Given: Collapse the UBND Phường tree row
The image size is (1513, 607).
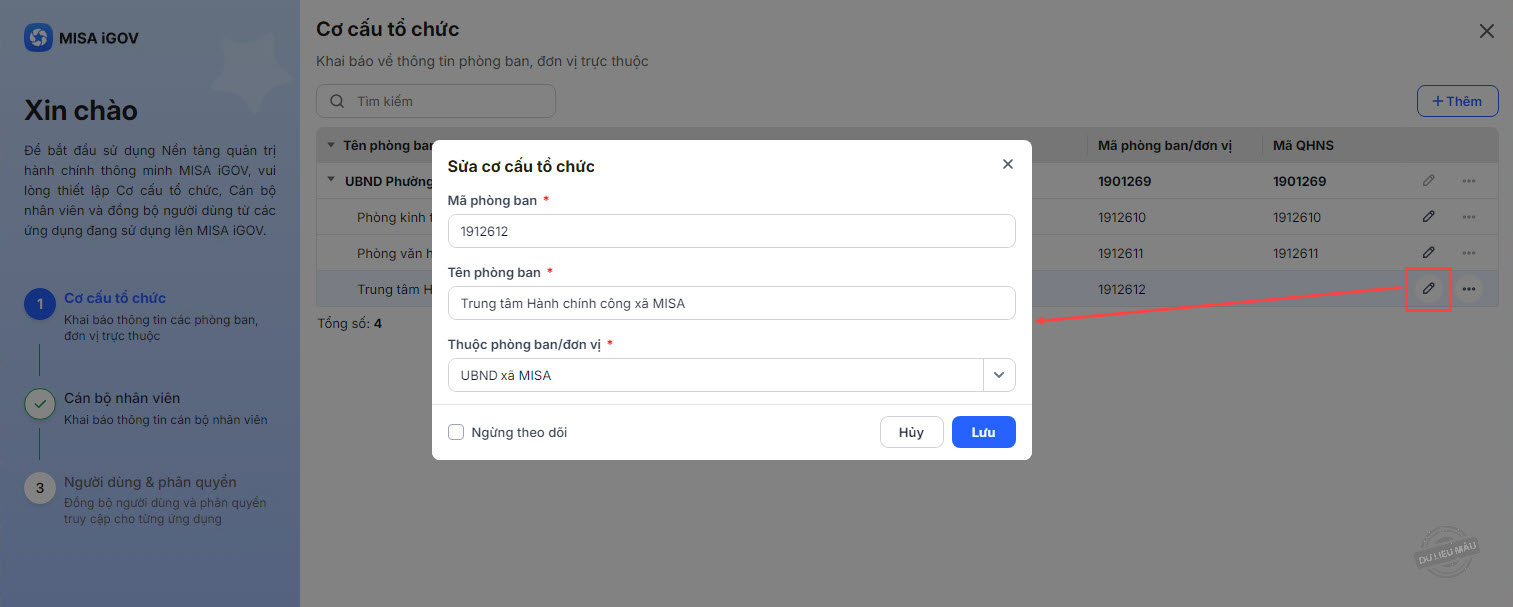Looking at the screenshot, I should point(331,181).
